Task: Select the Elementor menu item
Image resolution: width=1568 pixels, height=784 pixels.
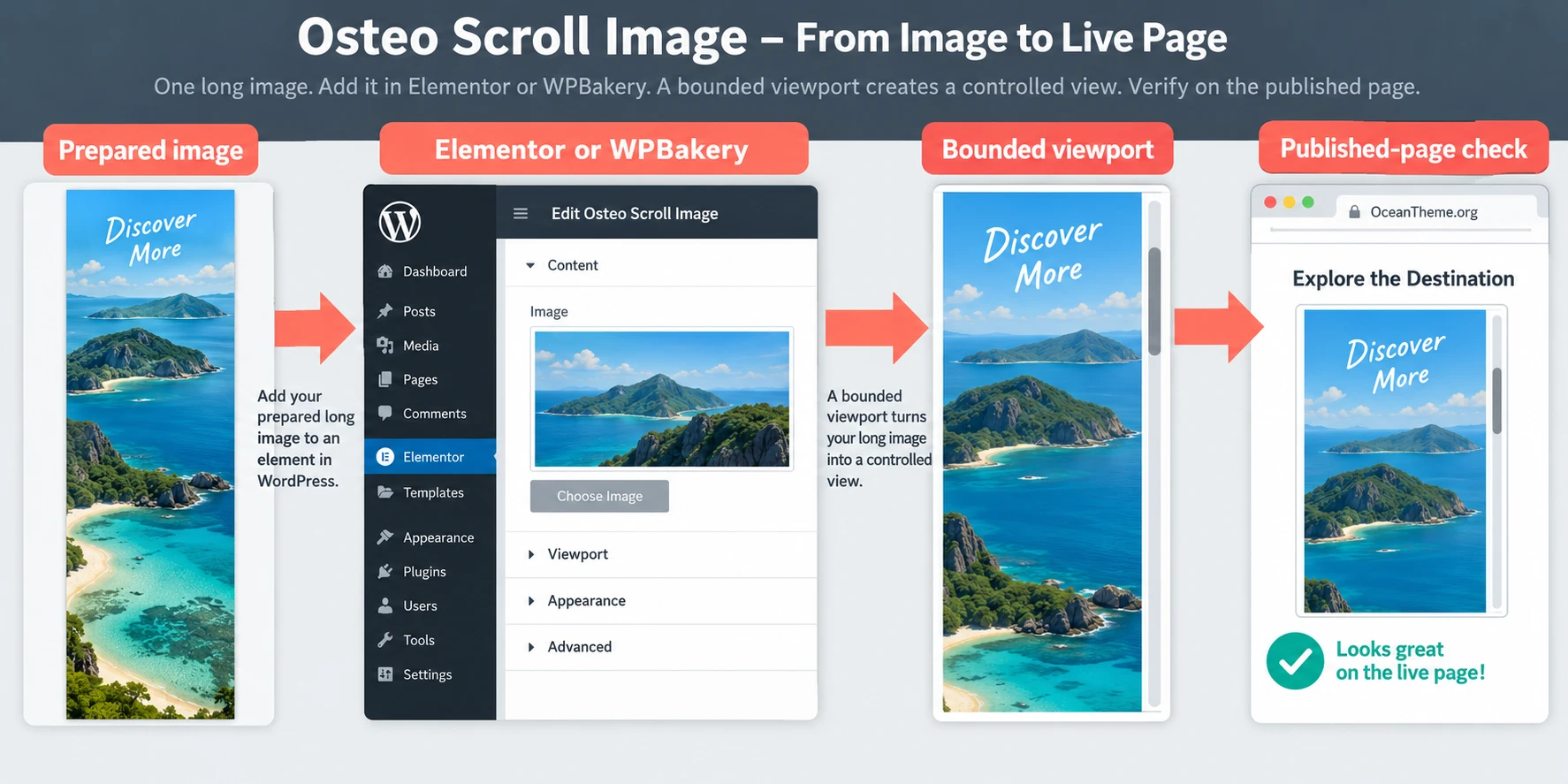Action: (430, 457)
